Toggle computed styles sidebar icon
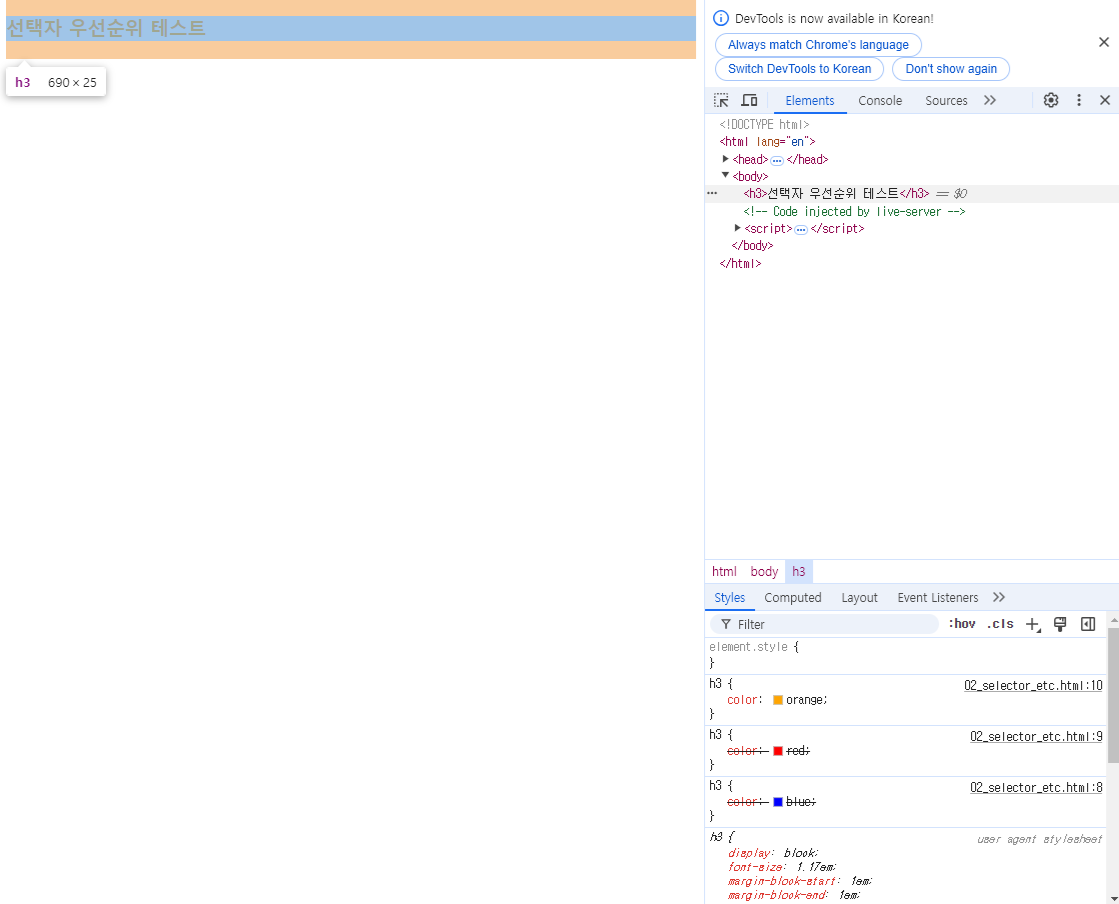The width and height of the screenshot is (1119, 904). [x=1088, y=624]
